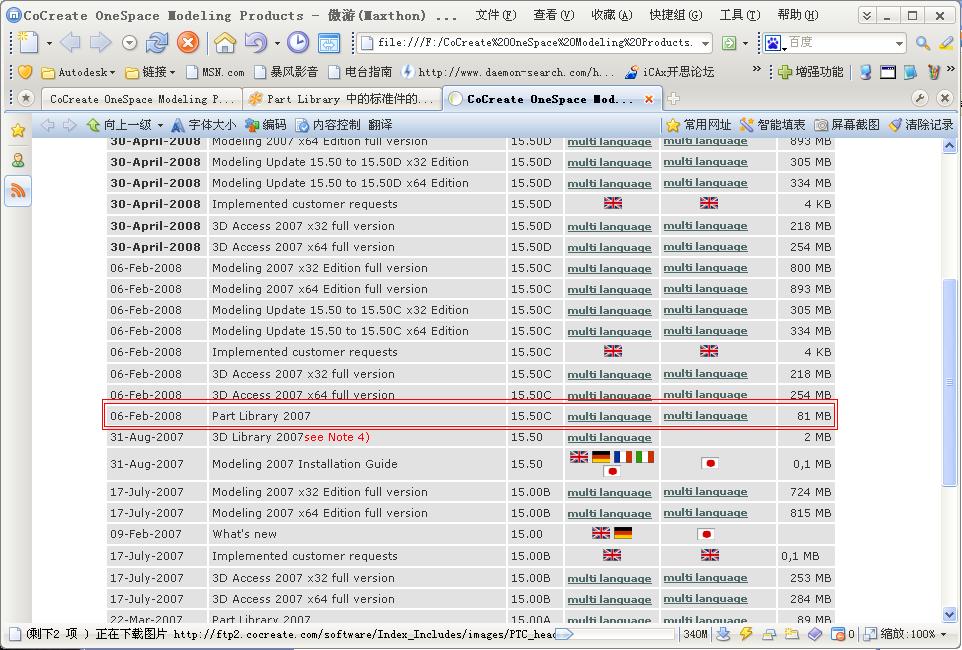Viewport: 962px width, 650px height.
Task: Open the RSS feed icon in the sidebar
Action: (x=18, y=191)
